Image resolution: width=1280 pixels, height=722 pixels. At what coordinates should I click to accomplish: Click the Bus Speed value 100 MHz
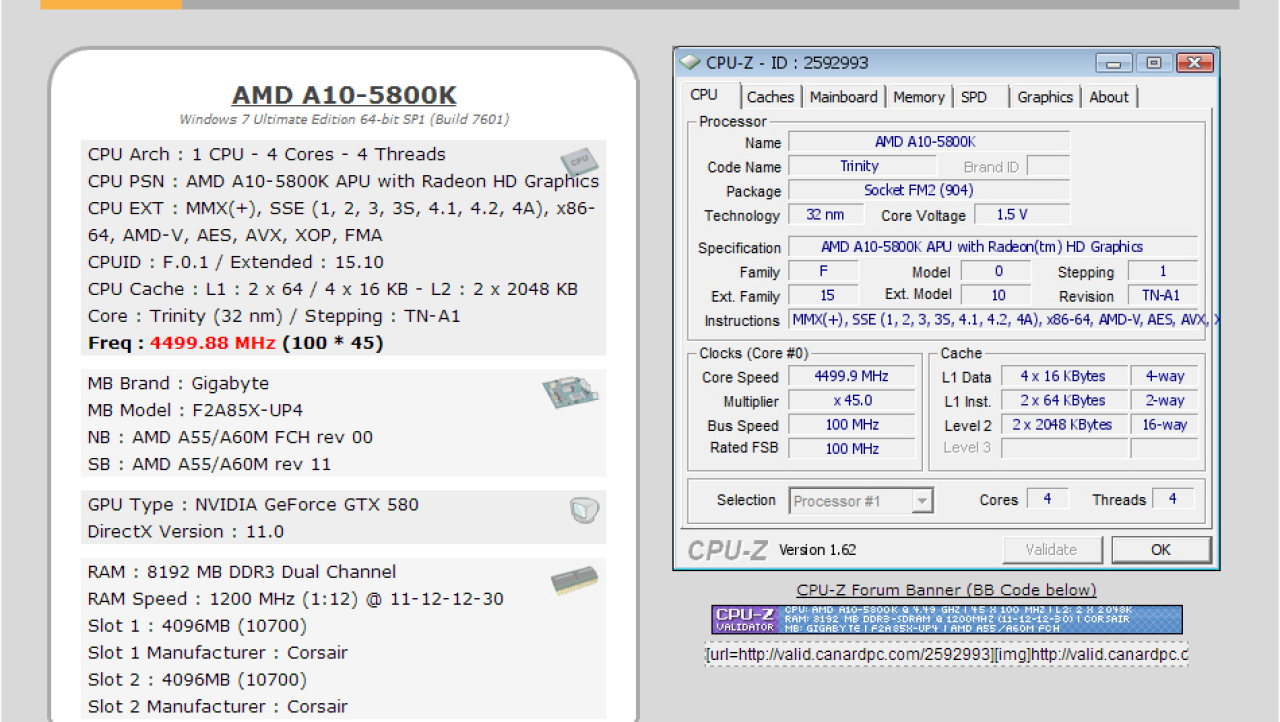(851, 425)
